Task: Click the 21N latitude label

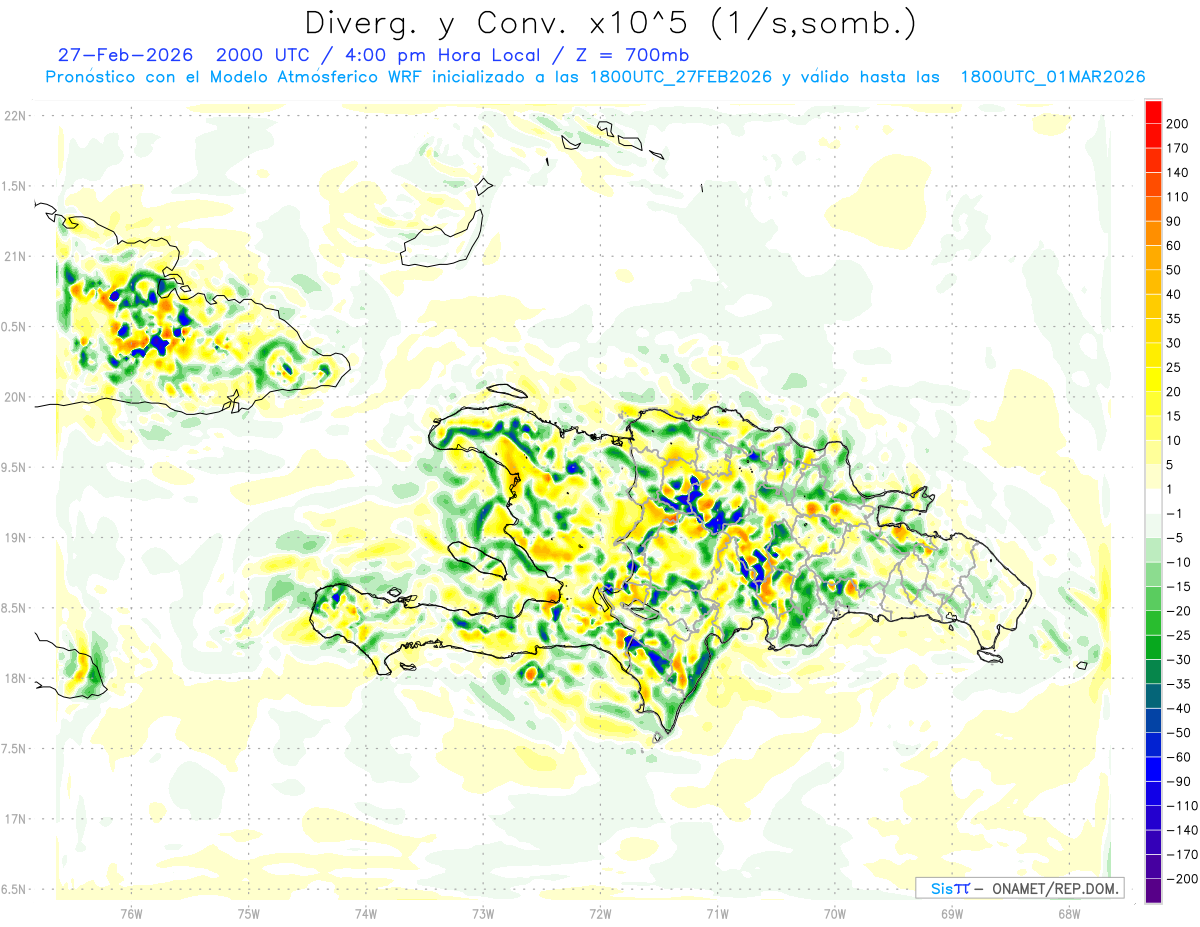Action: coord(15,257)
